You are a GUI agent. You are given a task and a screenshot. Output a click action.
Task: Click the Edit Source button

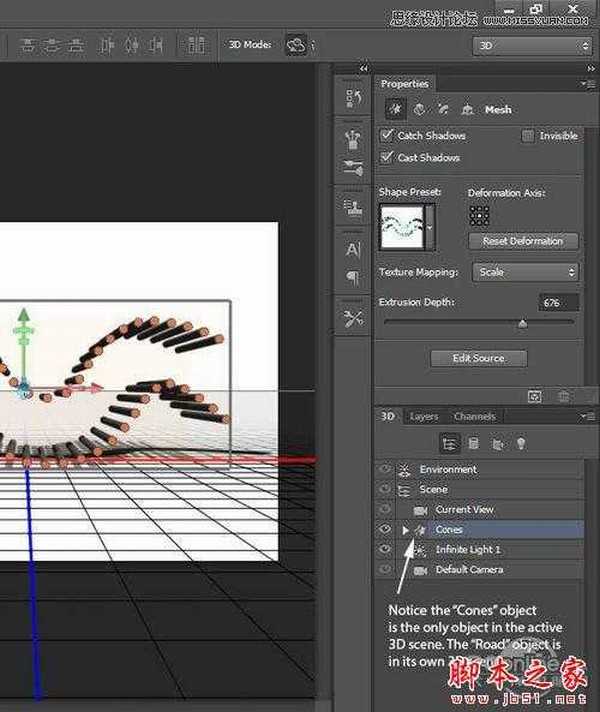478,358
